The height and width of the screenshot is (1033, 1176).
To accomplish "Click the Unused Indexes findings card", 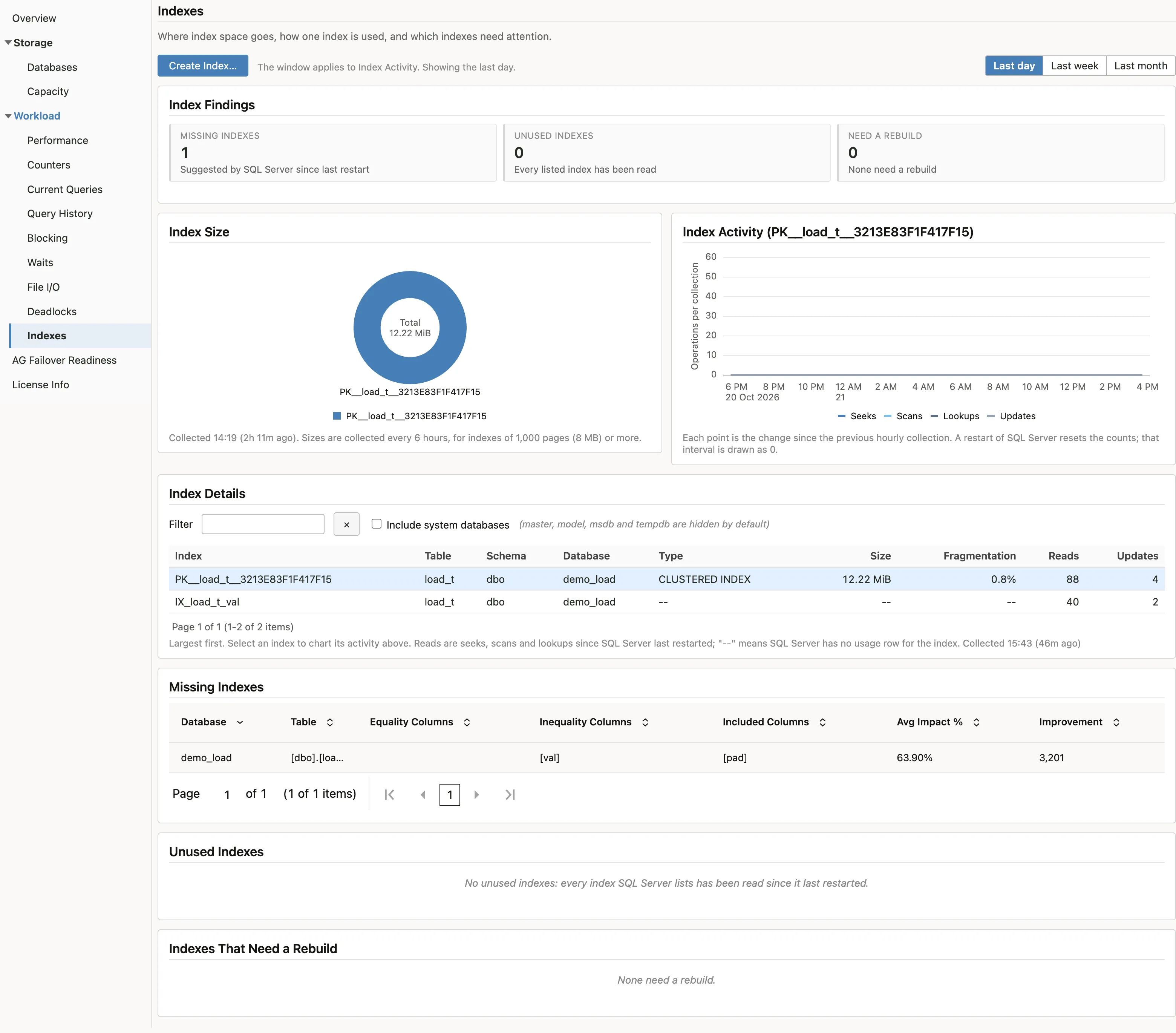I will tap(666, 153).
